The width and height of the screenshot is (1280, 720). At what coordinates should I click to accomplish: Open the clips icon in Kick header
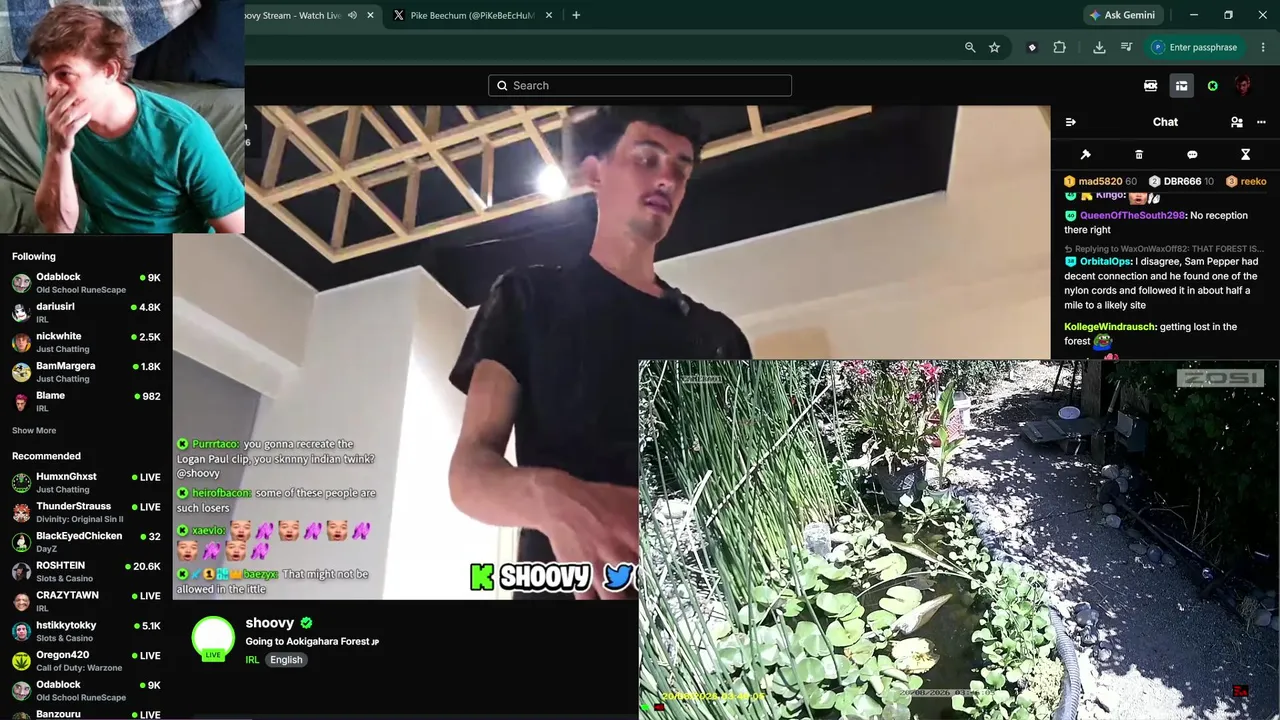(1150, 86)
